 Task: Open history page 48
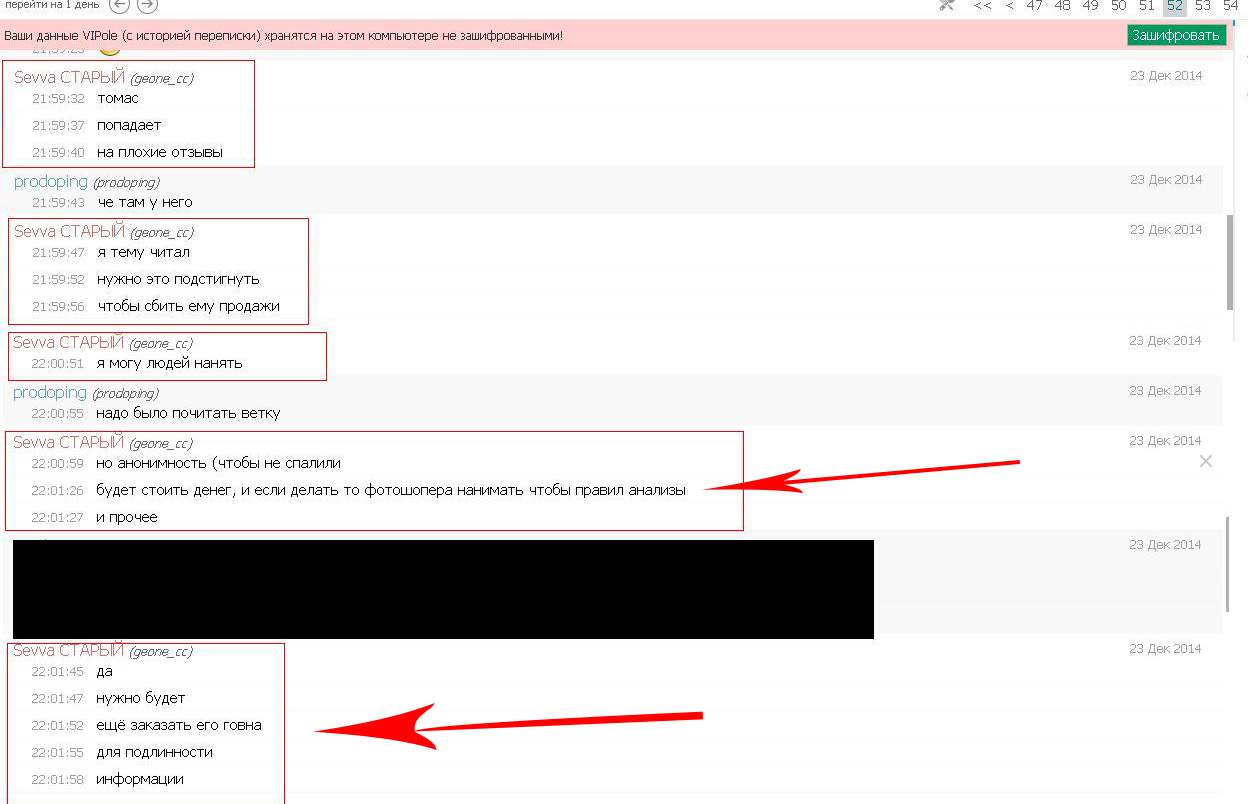1062,6
